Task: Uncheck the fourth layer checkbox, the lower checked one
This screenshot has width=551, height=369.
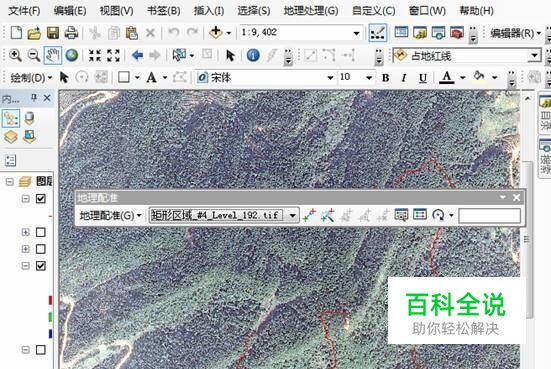Action: (x=41, y=266)
